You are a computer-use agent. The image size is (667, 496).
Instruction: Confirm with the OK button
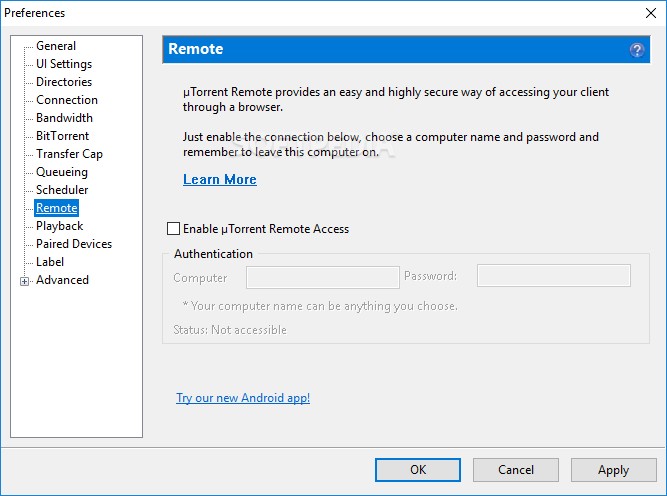point(418,470)
